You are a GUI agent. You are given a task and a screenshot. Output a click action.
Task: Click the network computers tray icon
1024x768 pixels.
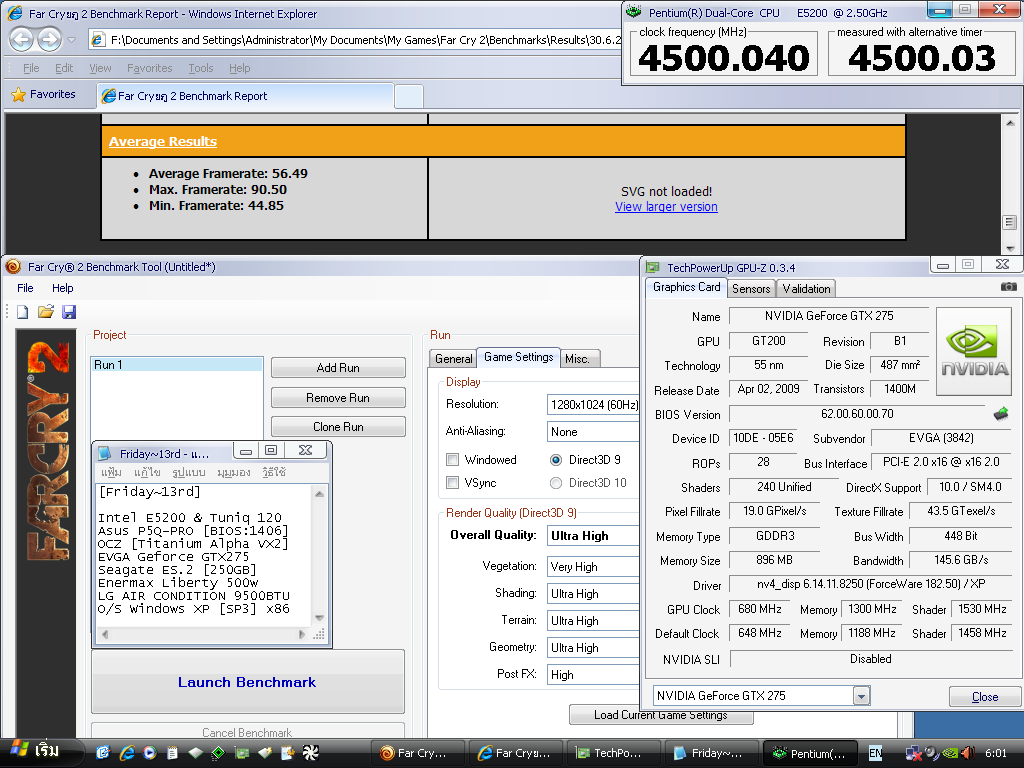click(x=913, y=753)
